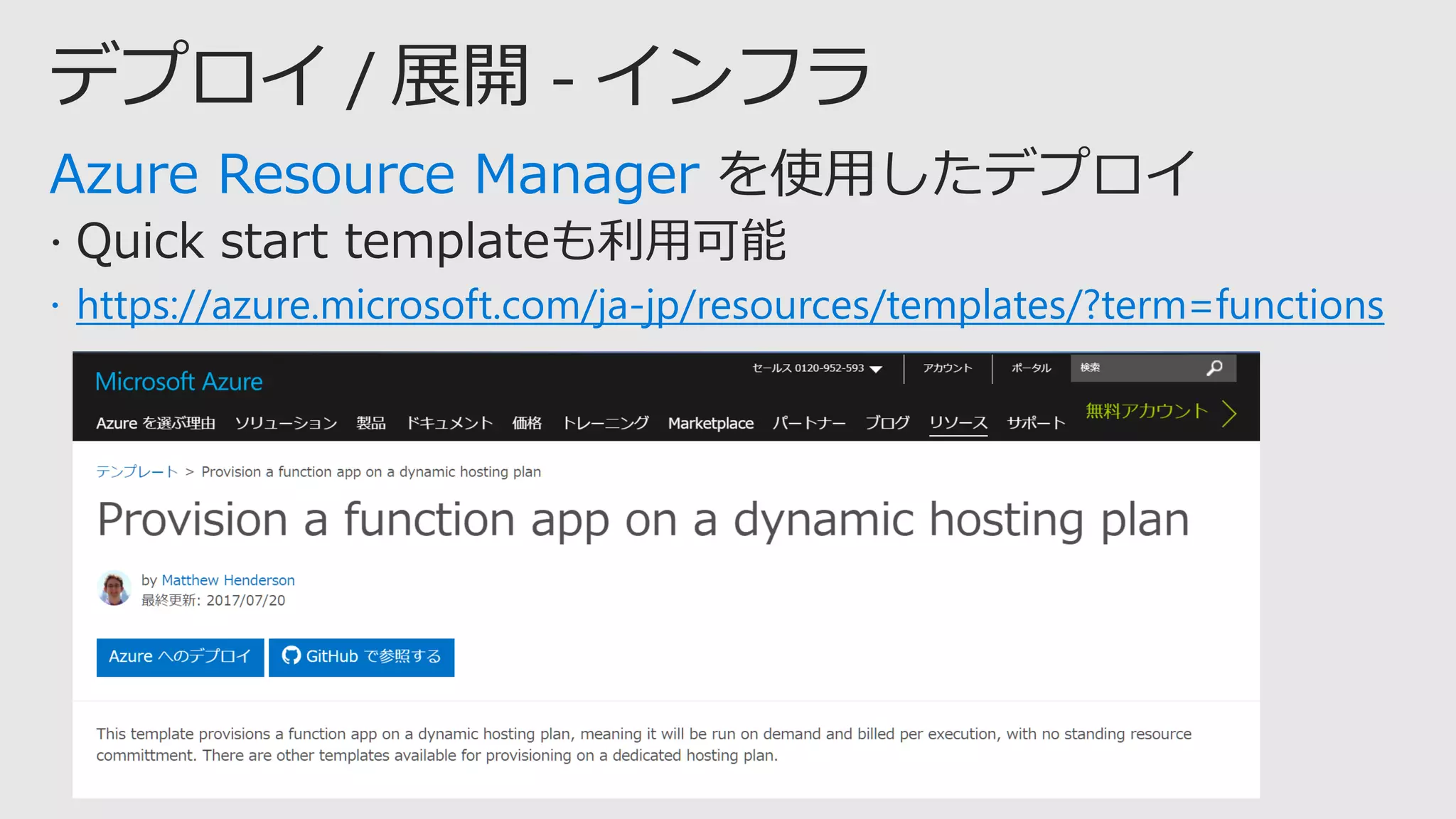Open the ポータル link
1456x819 pixels.
tap(1031, 368)
